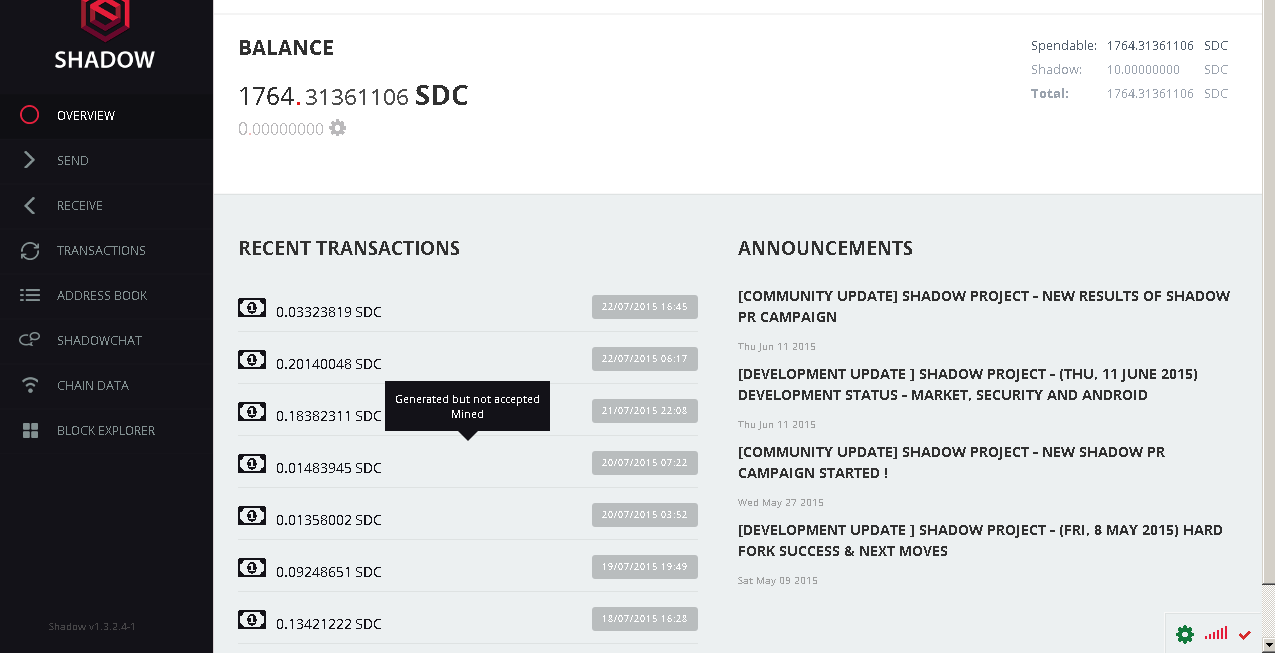1276x656 pixels.
Task: Open New Shadow PR Campaign Started announcement
Action: 951,462
